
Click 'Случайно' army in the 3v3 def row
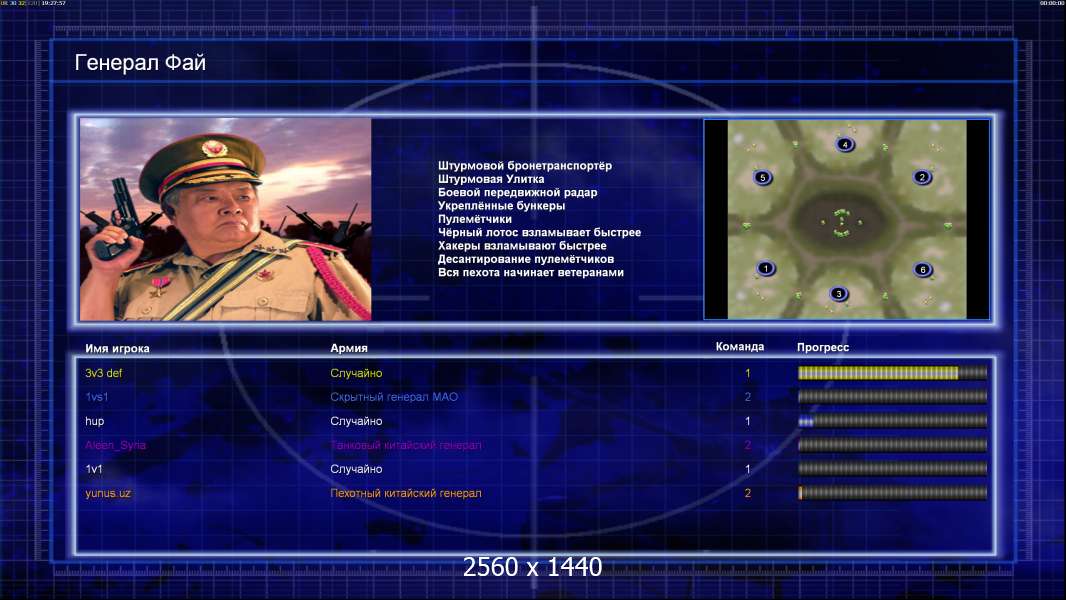356,373
